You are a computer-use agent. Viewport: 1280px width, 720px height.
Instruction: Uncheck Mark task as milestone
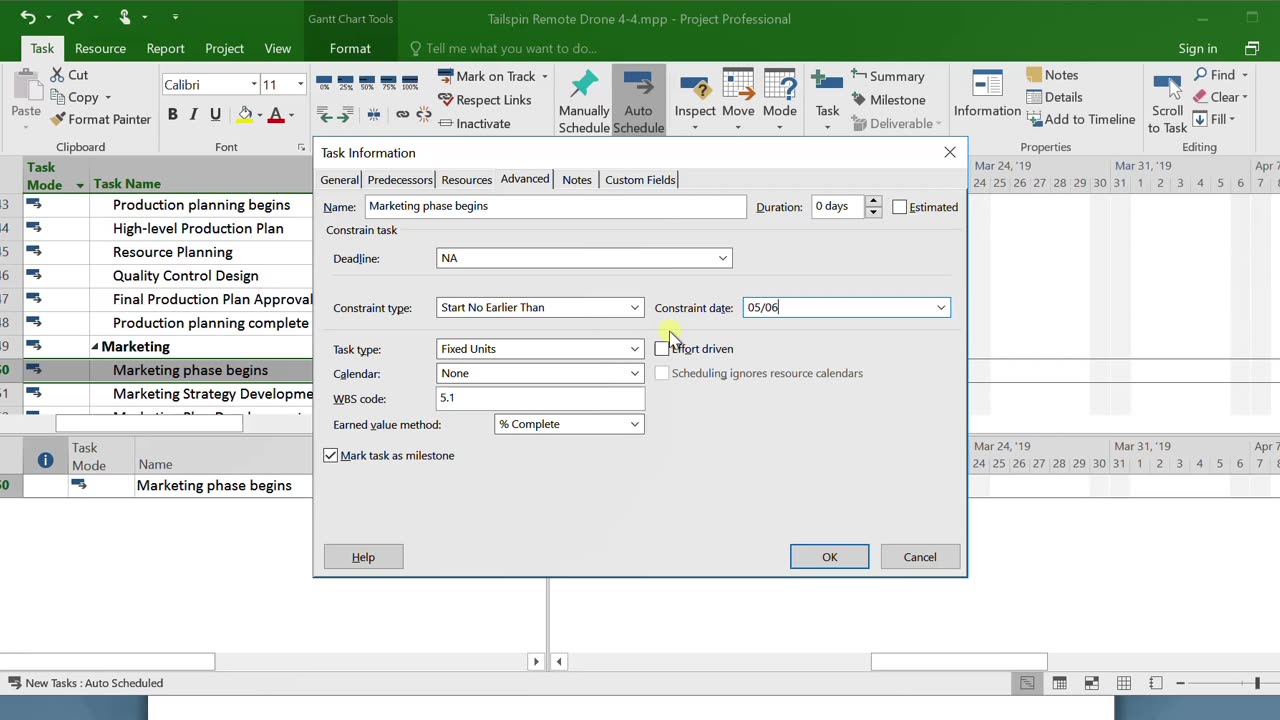[x=331, y=455]
